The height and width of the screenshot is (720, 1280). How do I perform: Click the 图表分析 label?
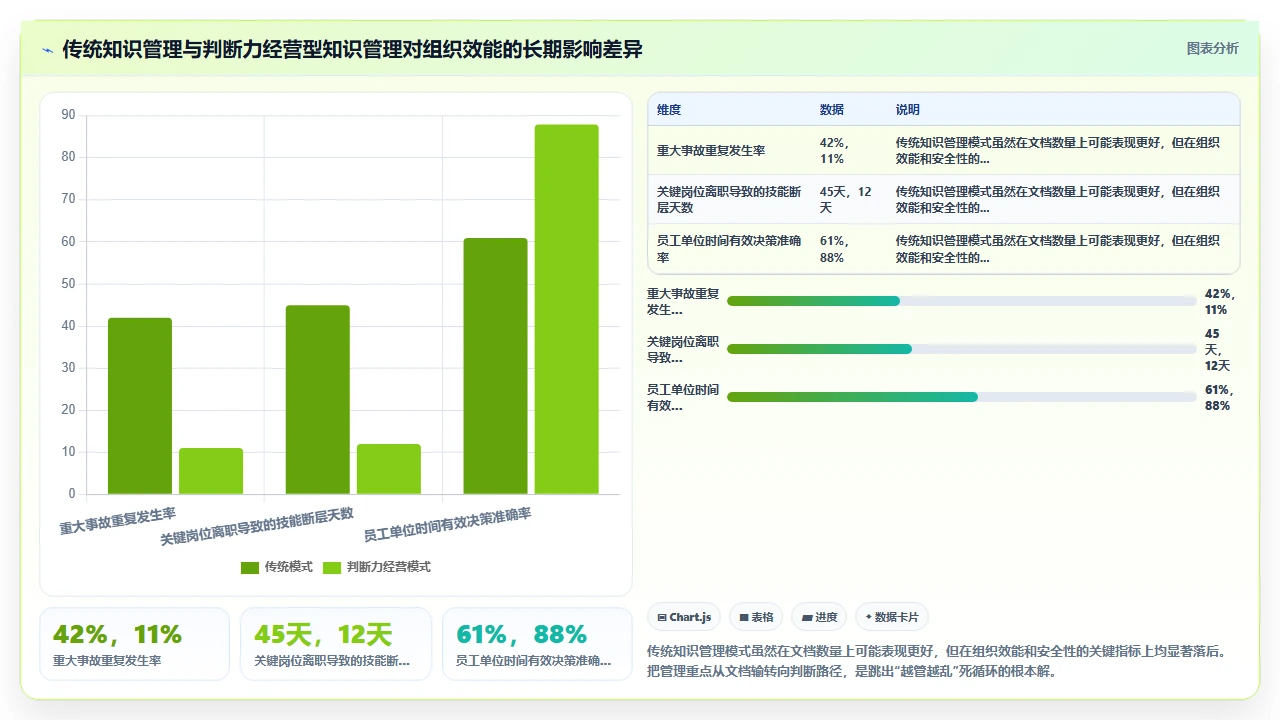1212,48
